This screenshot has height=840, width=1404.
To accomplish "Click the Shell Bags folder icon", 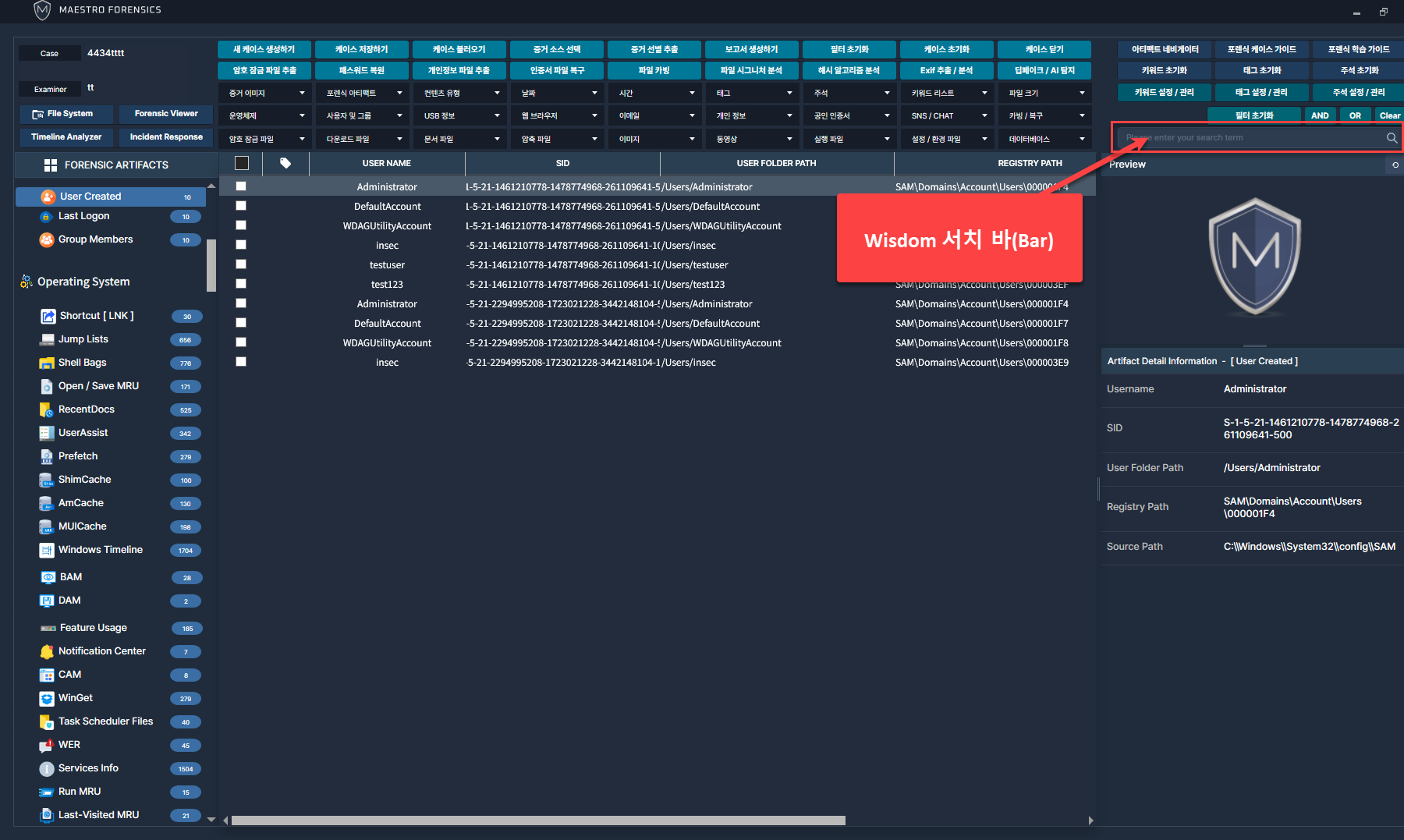I will click(47, 363).
